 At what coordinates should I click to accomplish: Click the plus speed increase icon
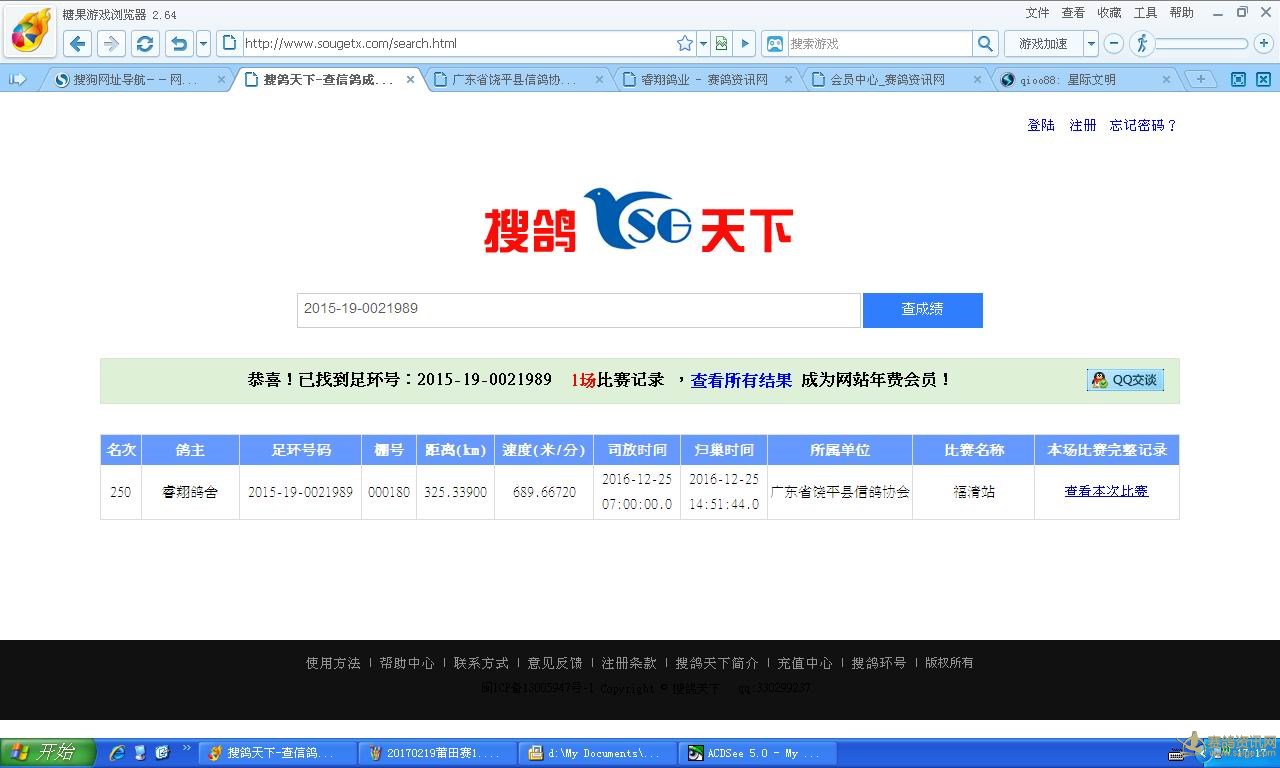pos(1264,43)
